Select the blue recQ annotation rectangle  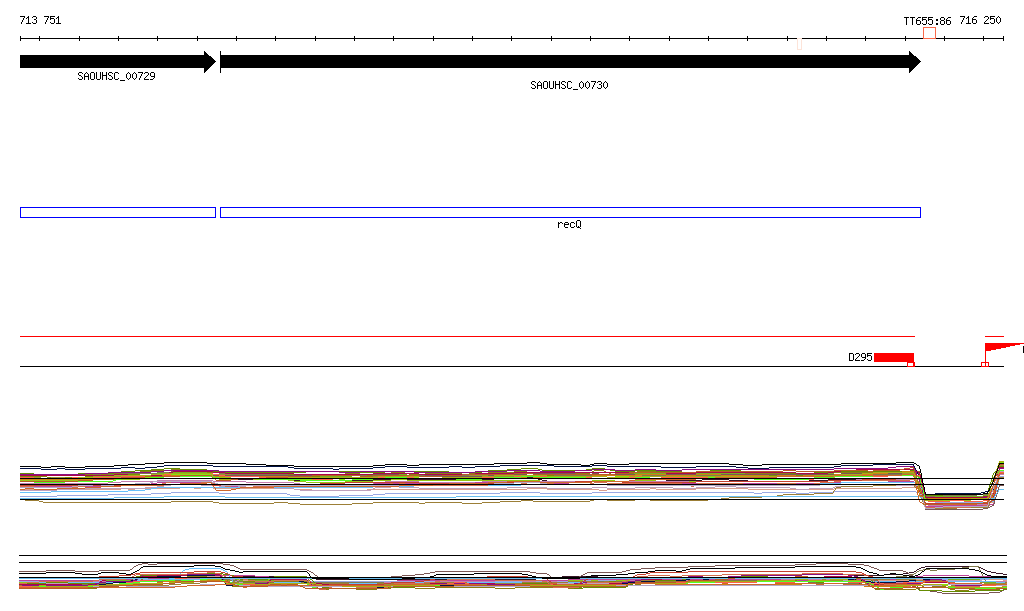(x=569, y=212)
